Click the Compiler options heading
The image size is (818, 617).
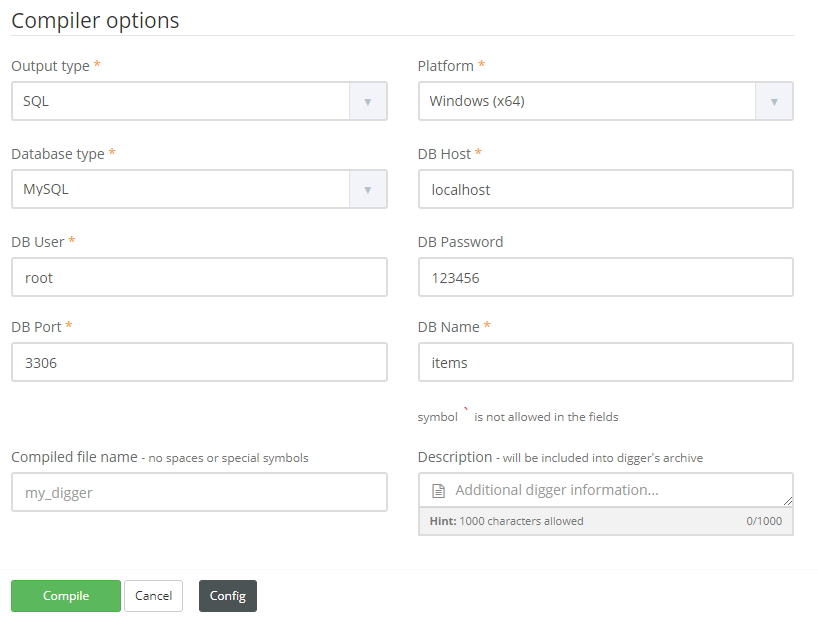[x=95, y=21]
